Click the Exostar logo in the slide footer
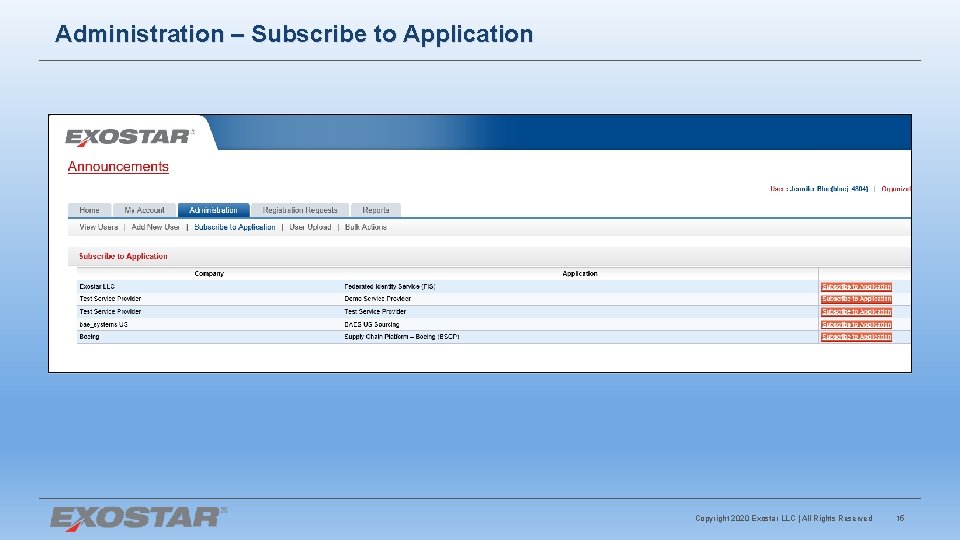Screen dimensions: 960x540 coord(138,519)
